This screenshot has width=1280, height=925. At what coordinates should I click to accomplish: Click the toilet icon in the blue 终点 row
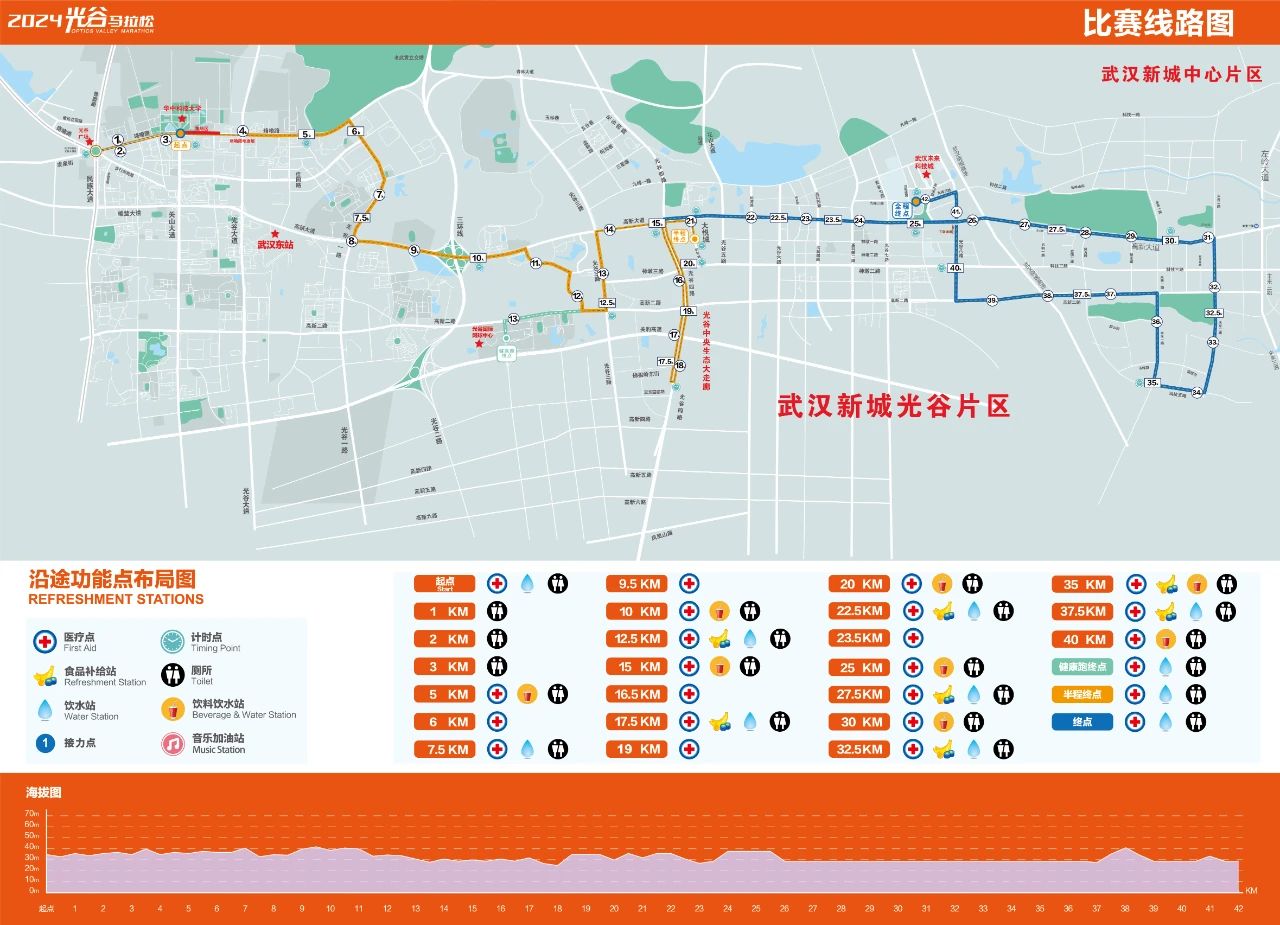1195,721
